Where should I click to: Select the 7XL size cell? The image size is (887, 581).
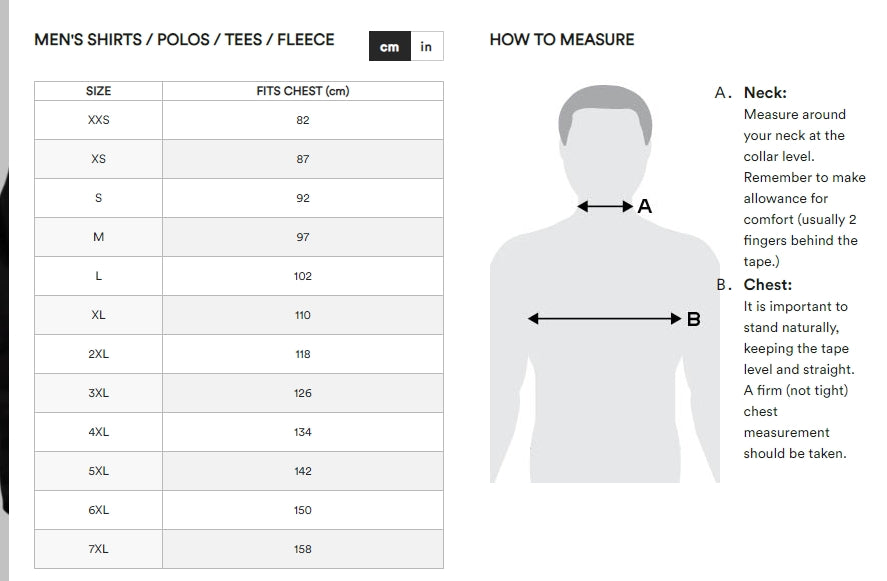(x=98, y=549)
